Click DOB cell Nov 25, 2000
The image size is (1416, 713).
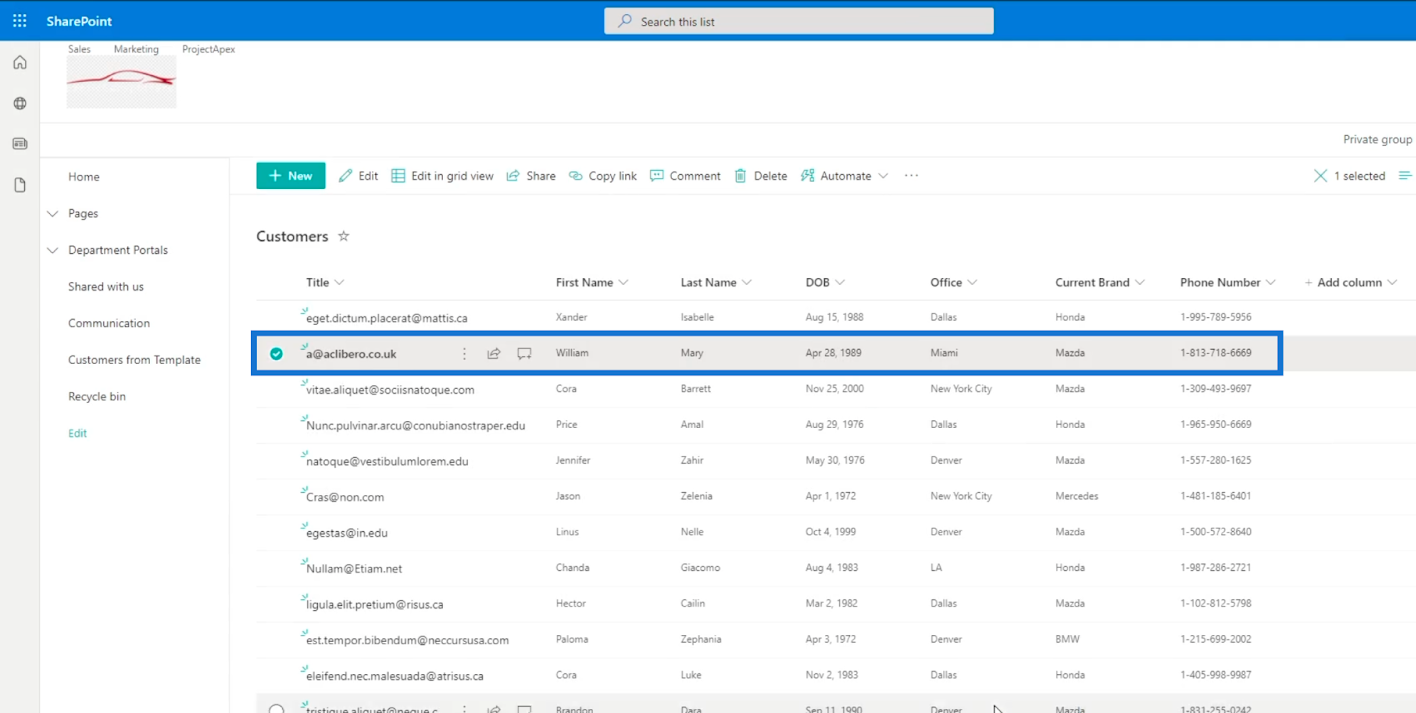coord(835,389)
